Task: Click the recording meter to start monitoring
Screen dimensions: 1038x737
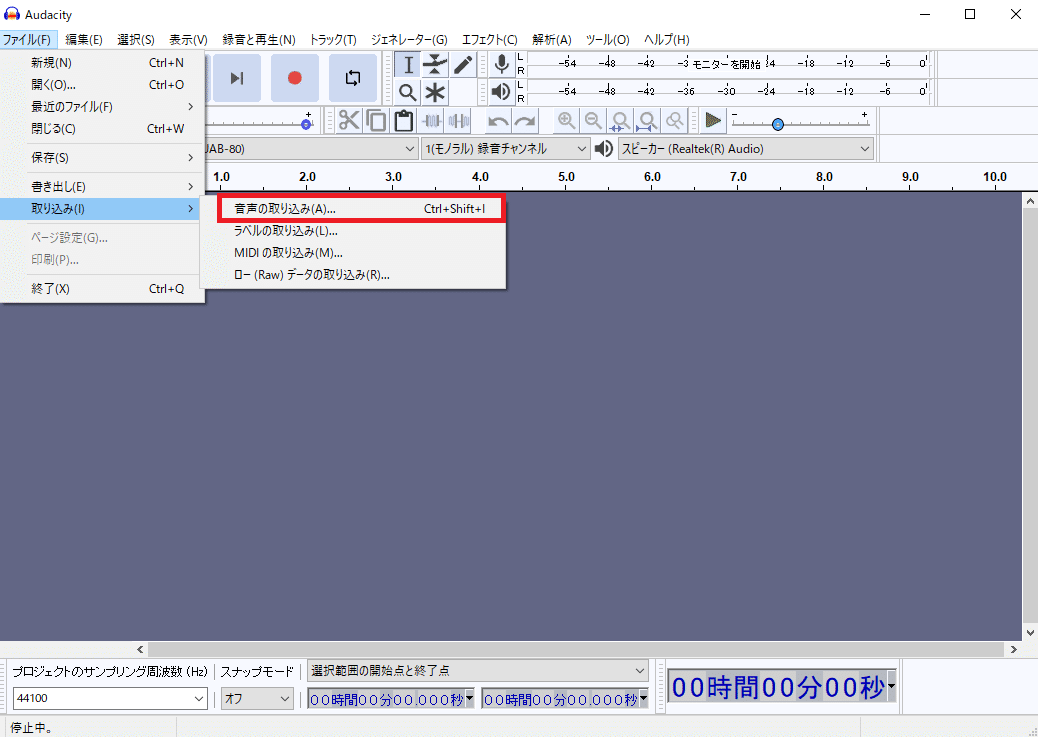Action: coord(727,64)
